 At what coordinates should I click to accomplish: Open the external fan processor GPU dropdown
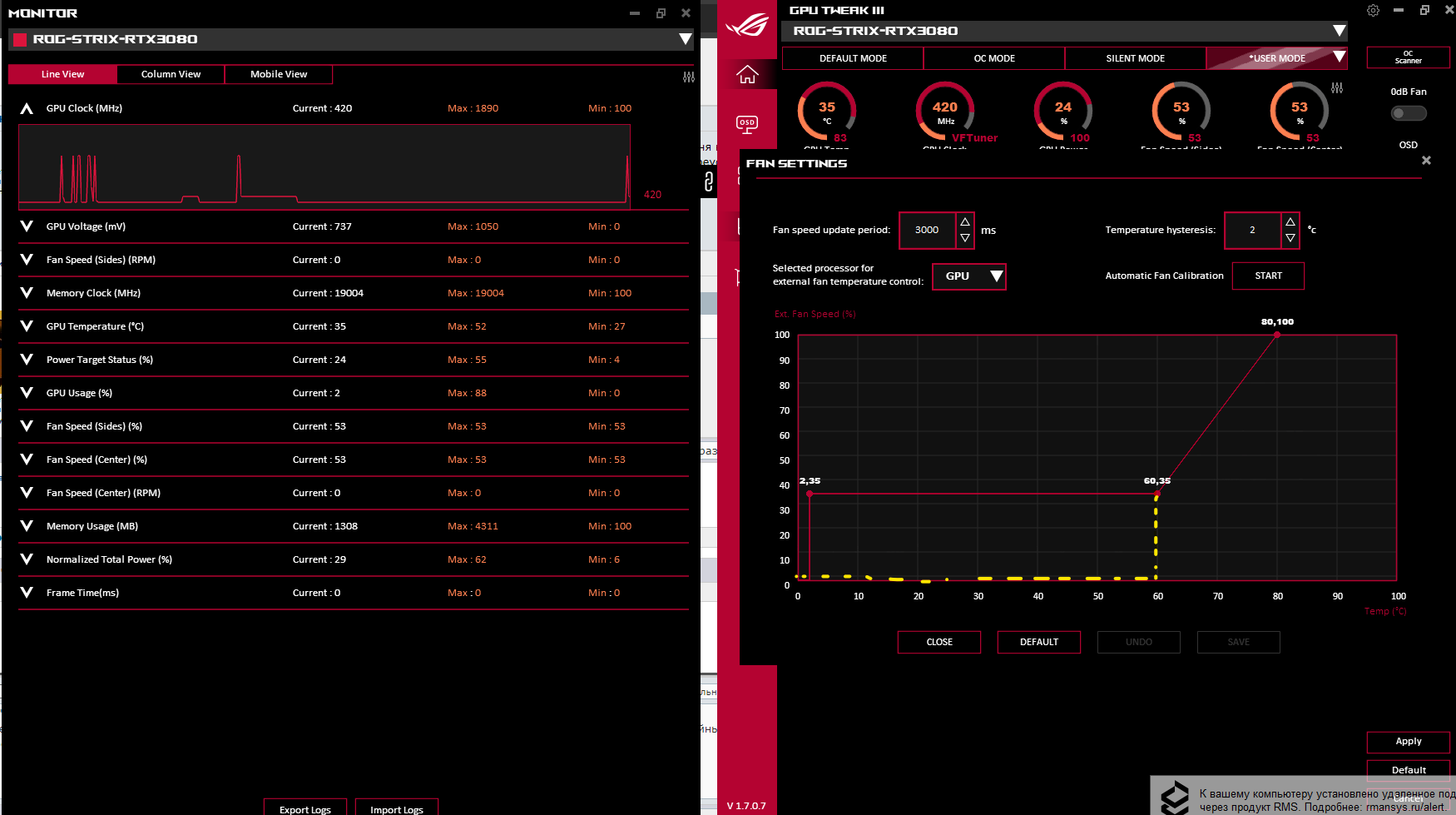click(x=969, y=276)
